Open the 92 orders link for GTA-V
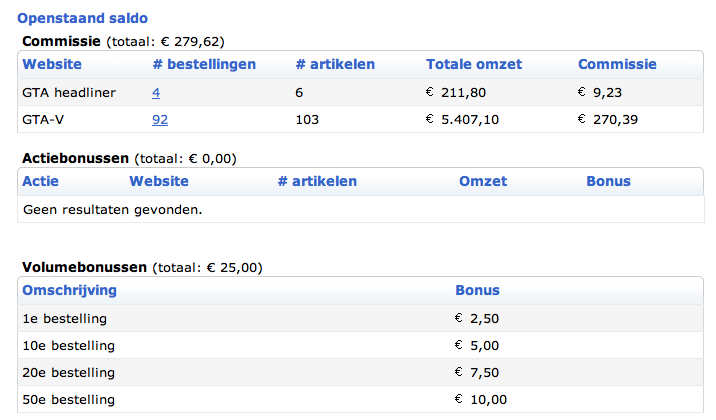716x420 pixels. pos(160,120)
